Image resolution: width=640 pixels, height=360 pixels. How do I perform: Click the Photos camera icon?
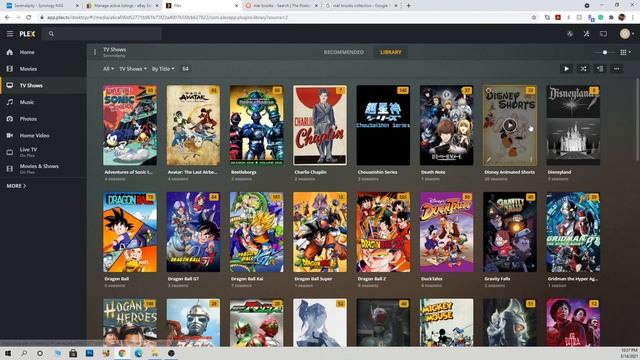[x=10, y=119]
